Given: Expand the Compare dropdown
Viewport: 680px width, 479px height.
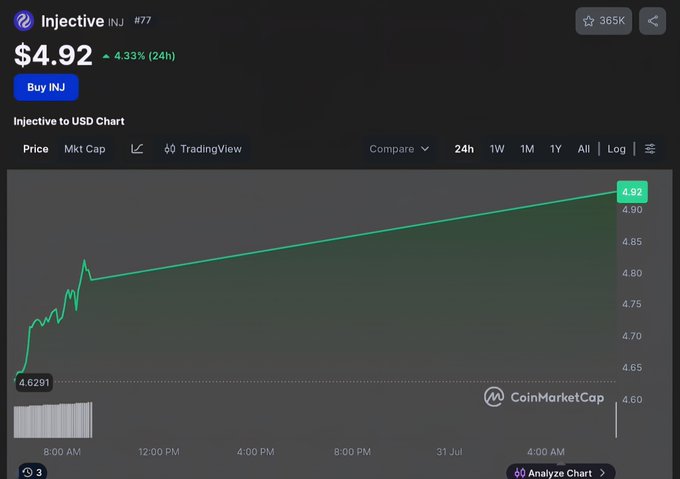Looking at the screenshot, I should (399, 149).
